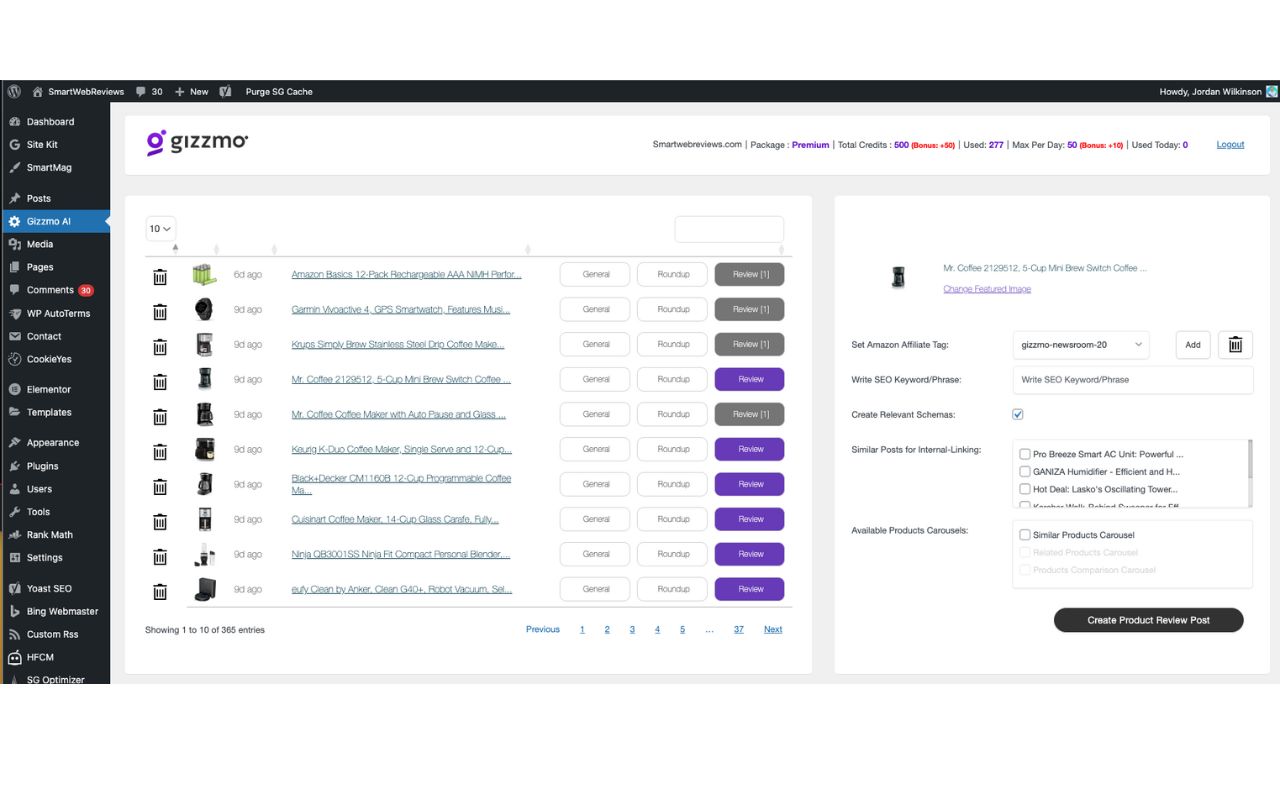1280x800 pixels.
Task: Remove affiliate tag with trash icon
Action: [1235, 345]
